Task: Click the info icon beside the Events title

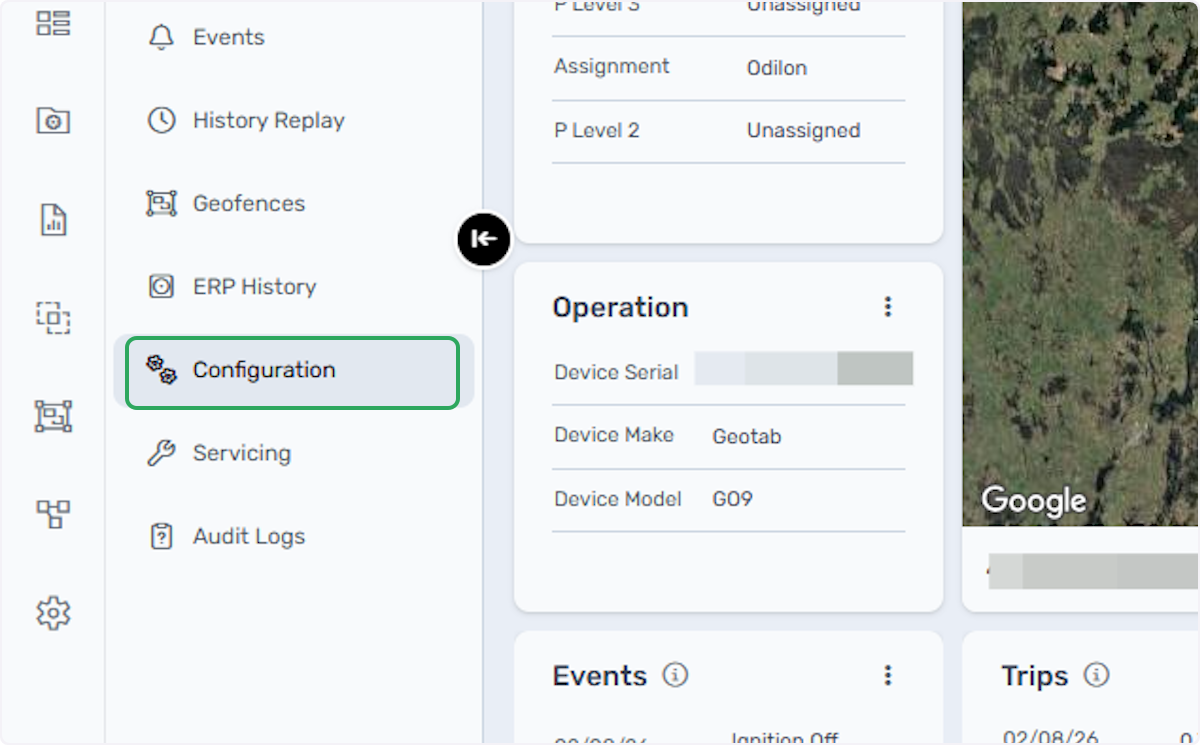Action: 676,675
